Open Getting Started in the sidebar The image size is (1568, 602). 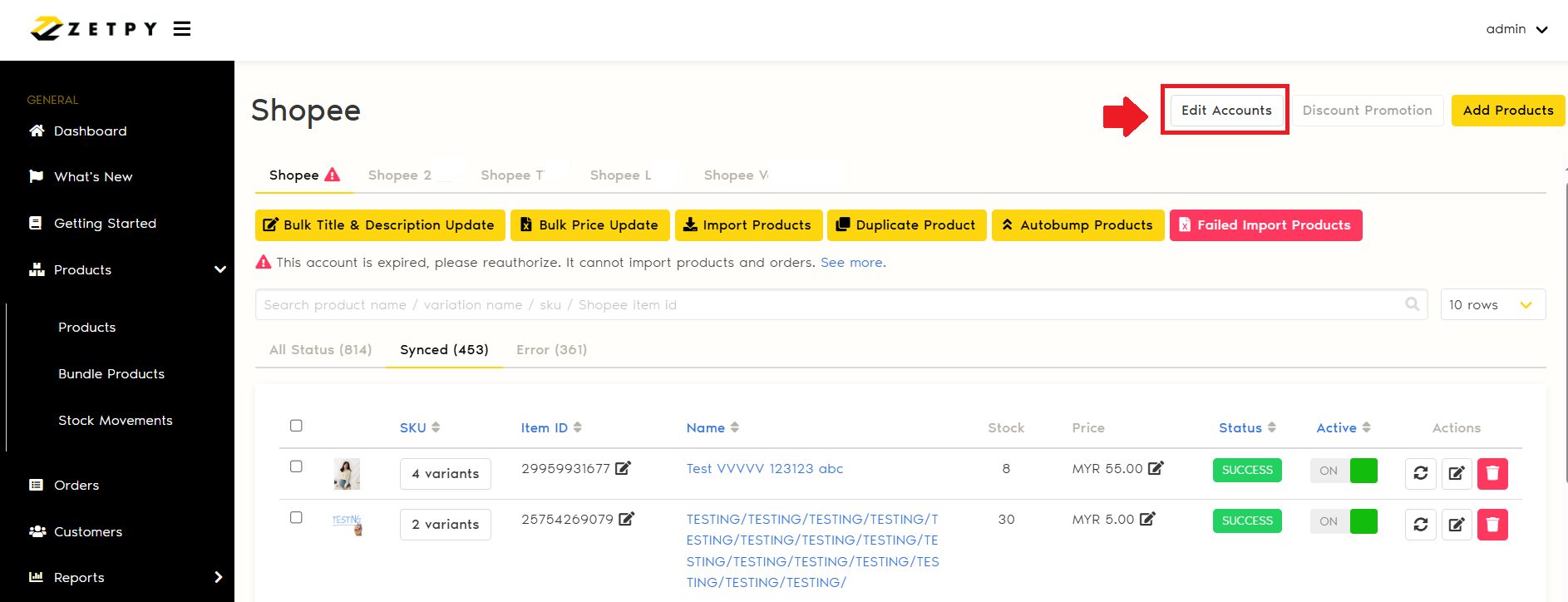pyautogui.click(x=105, y=224)
